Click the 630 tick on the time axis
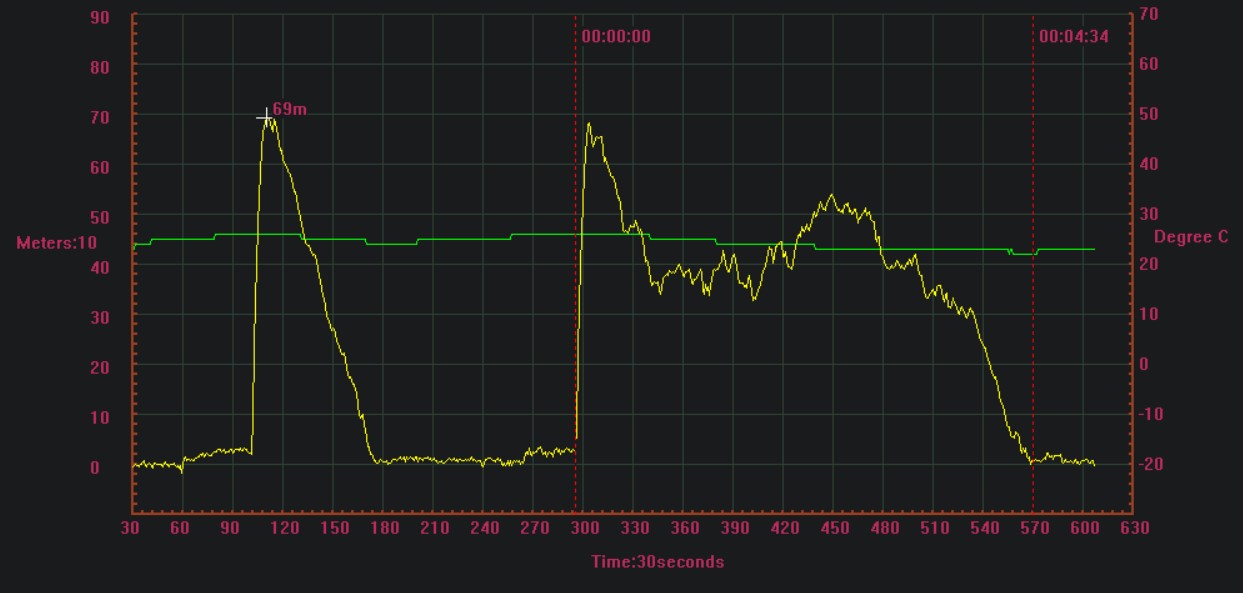The width and height of the screenshot is (1243, 593). coord(1134,528)
